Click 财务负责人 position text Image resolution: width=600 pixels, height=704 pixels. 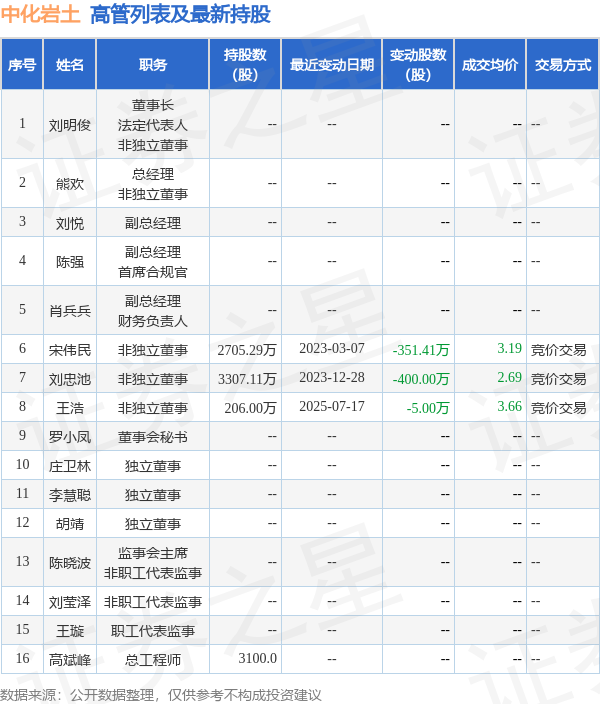click(153, 321)
